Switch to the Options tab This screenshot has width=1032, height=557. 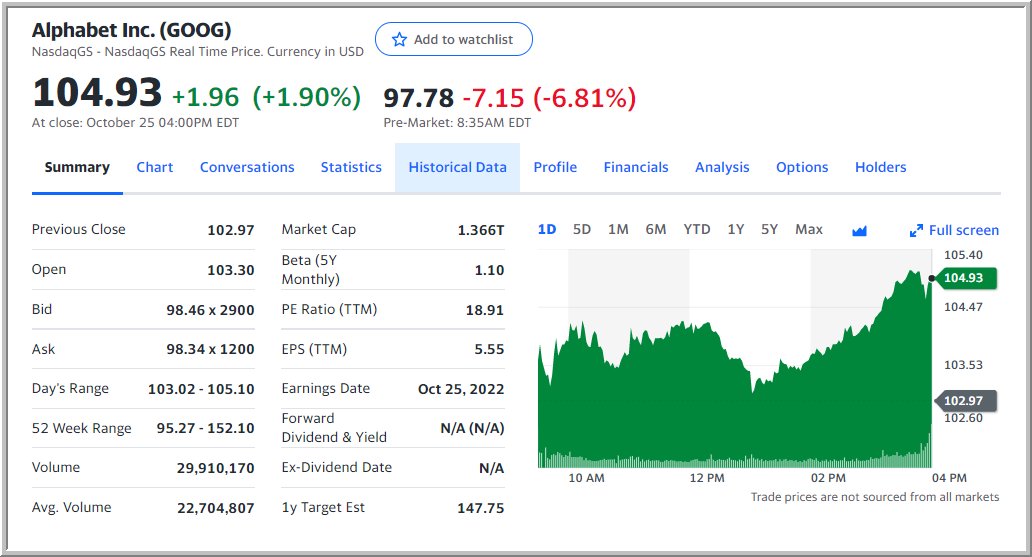802,167
